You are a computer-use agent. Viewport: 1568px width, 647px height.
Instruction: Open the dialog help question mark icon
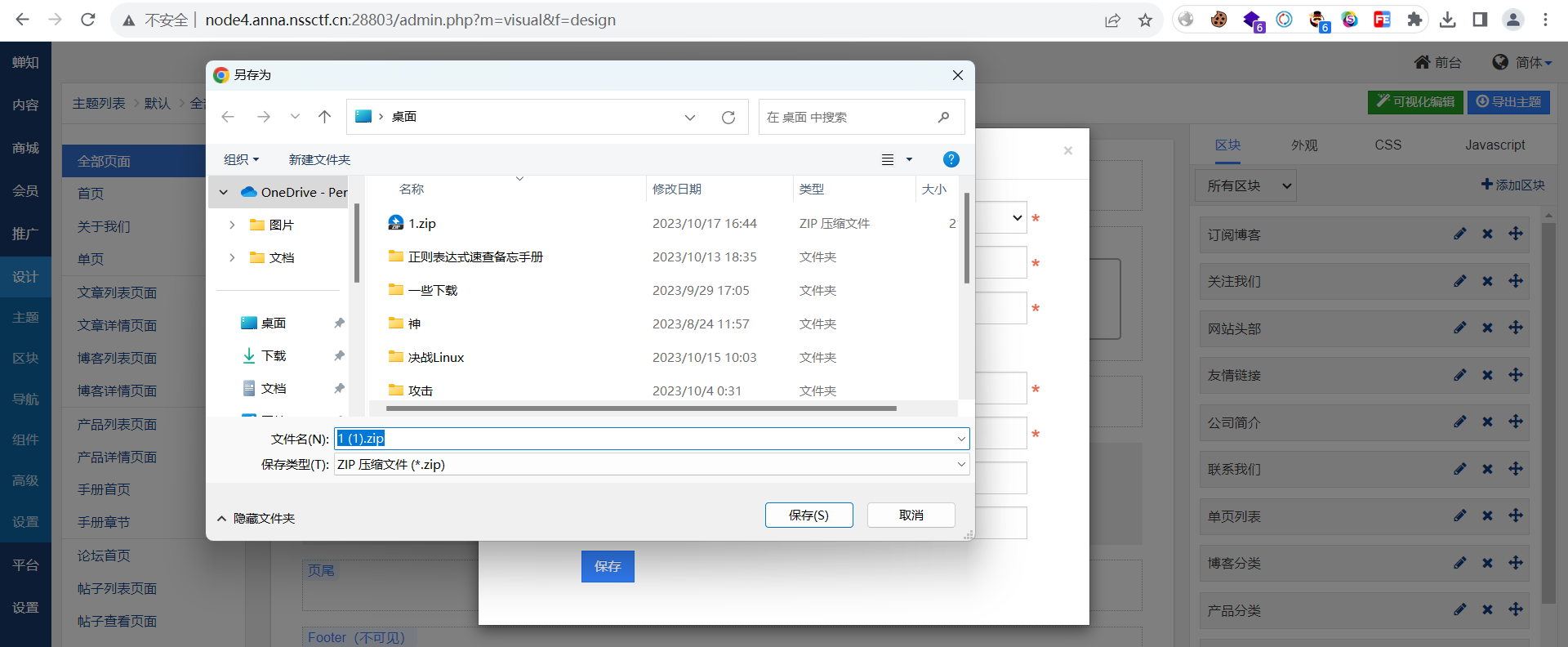pyautogui.click(x=951, y=159)
